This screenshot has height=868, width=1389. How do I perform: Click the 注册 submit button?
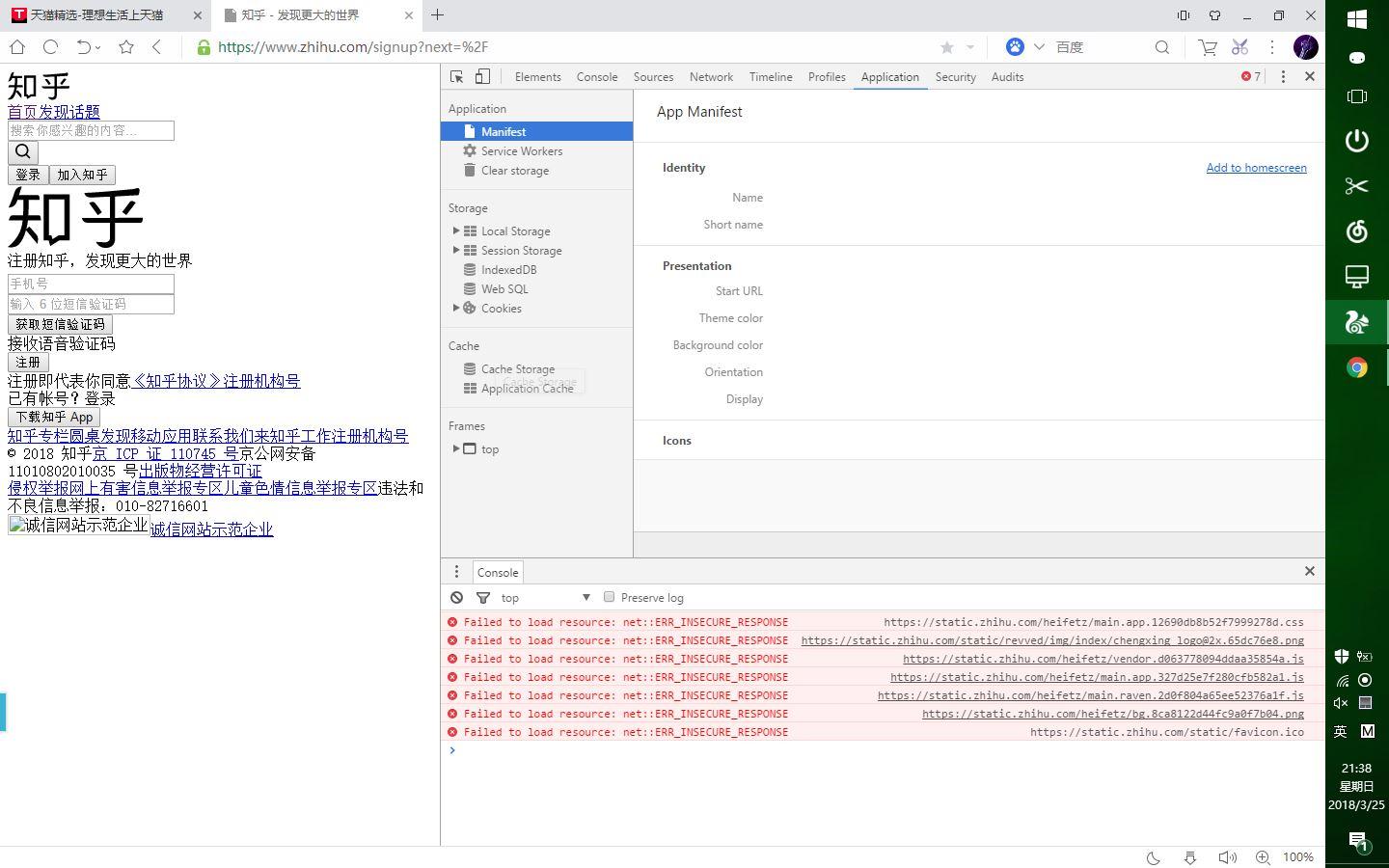click(x=28, y=362)
